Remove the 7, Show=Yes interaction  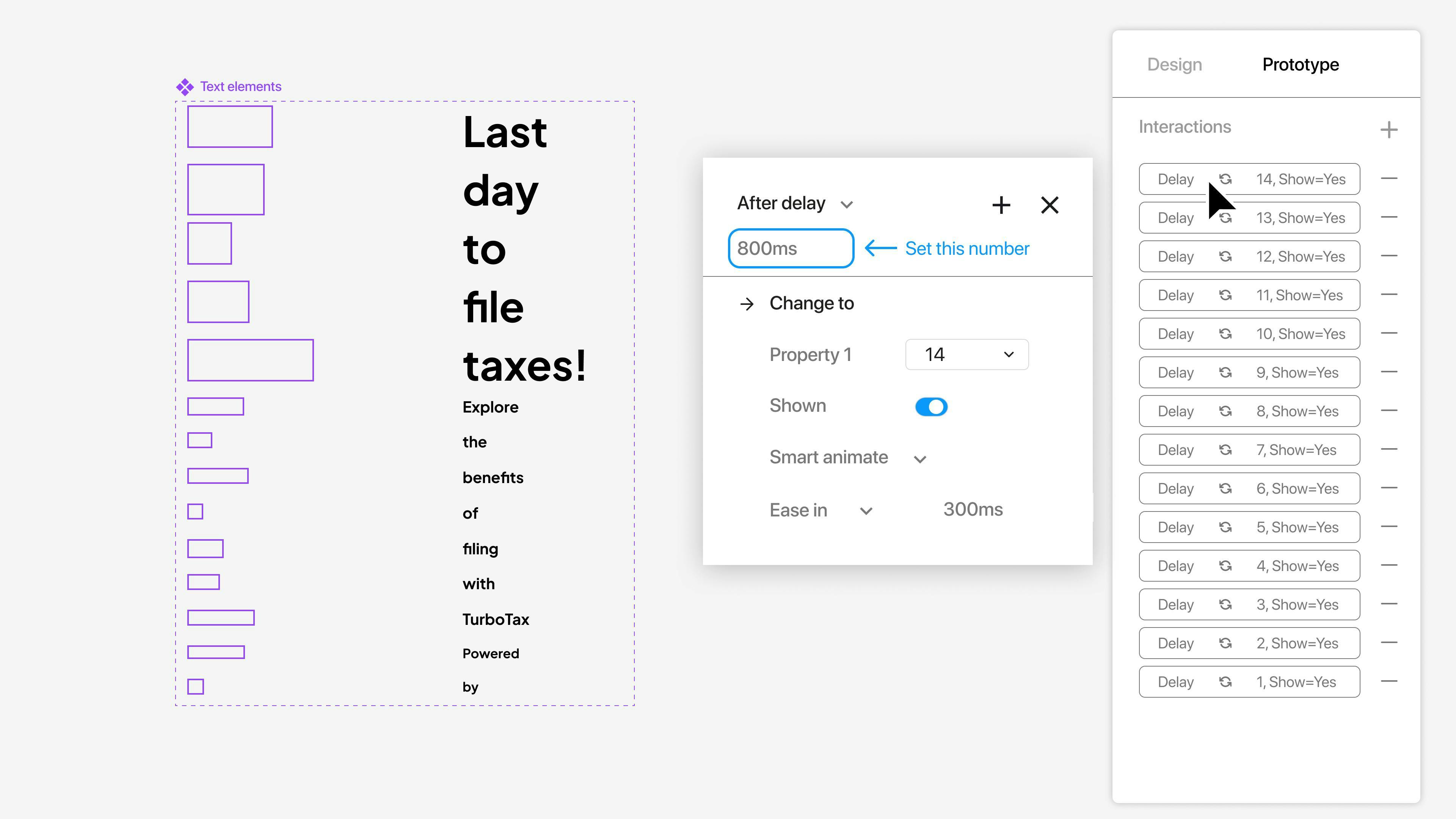coord(1388,449)
